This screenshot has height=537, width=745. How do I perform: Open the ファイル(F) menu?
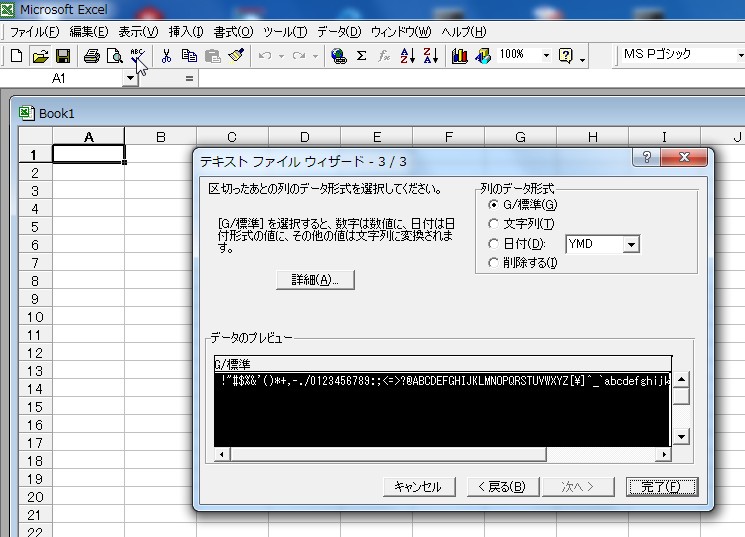coord(34,32)
